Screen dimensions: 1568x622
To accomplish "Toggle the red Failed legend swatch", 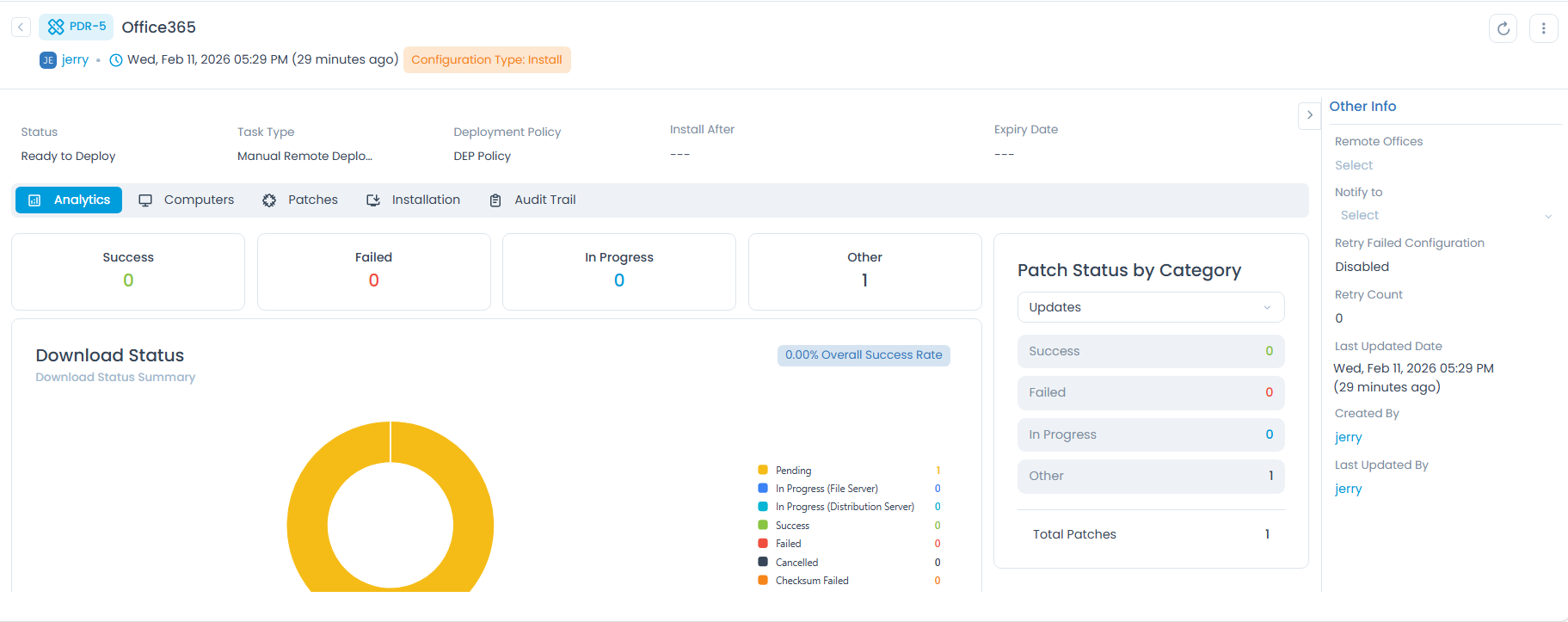I will pyautogui.click(x=763, y=543).
